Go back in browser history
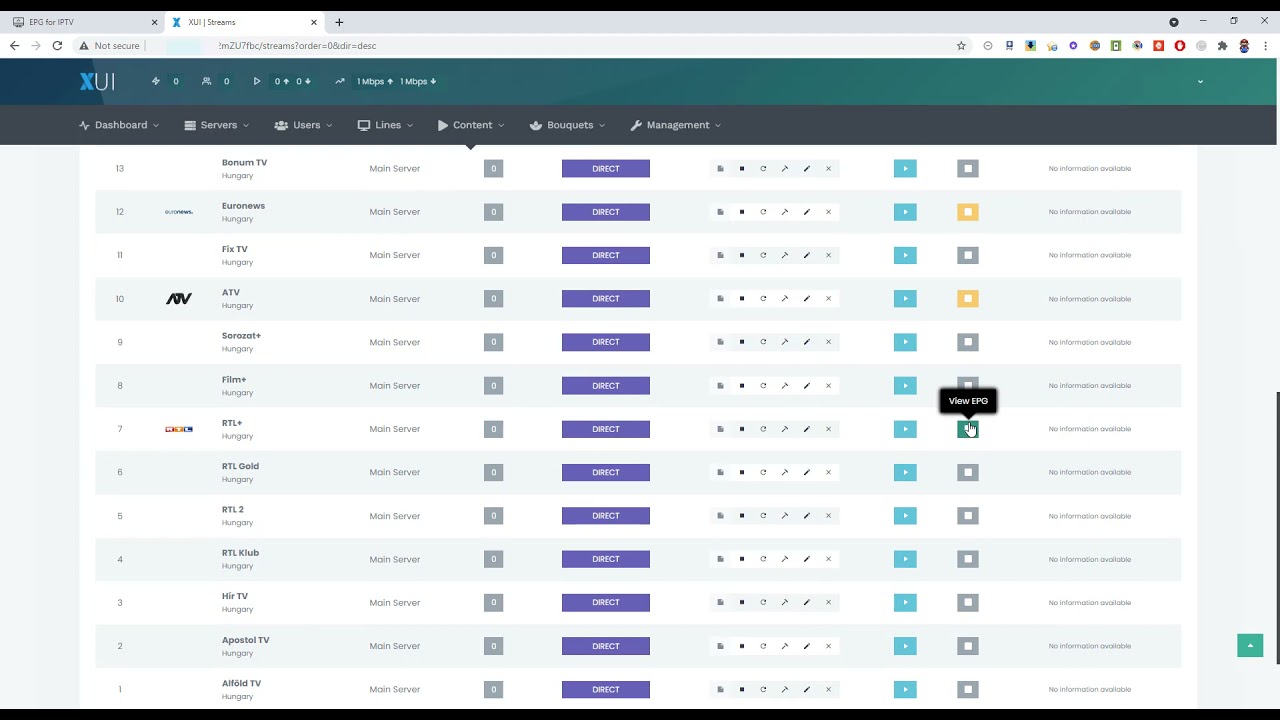This screenshot has width=1280, height=720. pos(14,46)
